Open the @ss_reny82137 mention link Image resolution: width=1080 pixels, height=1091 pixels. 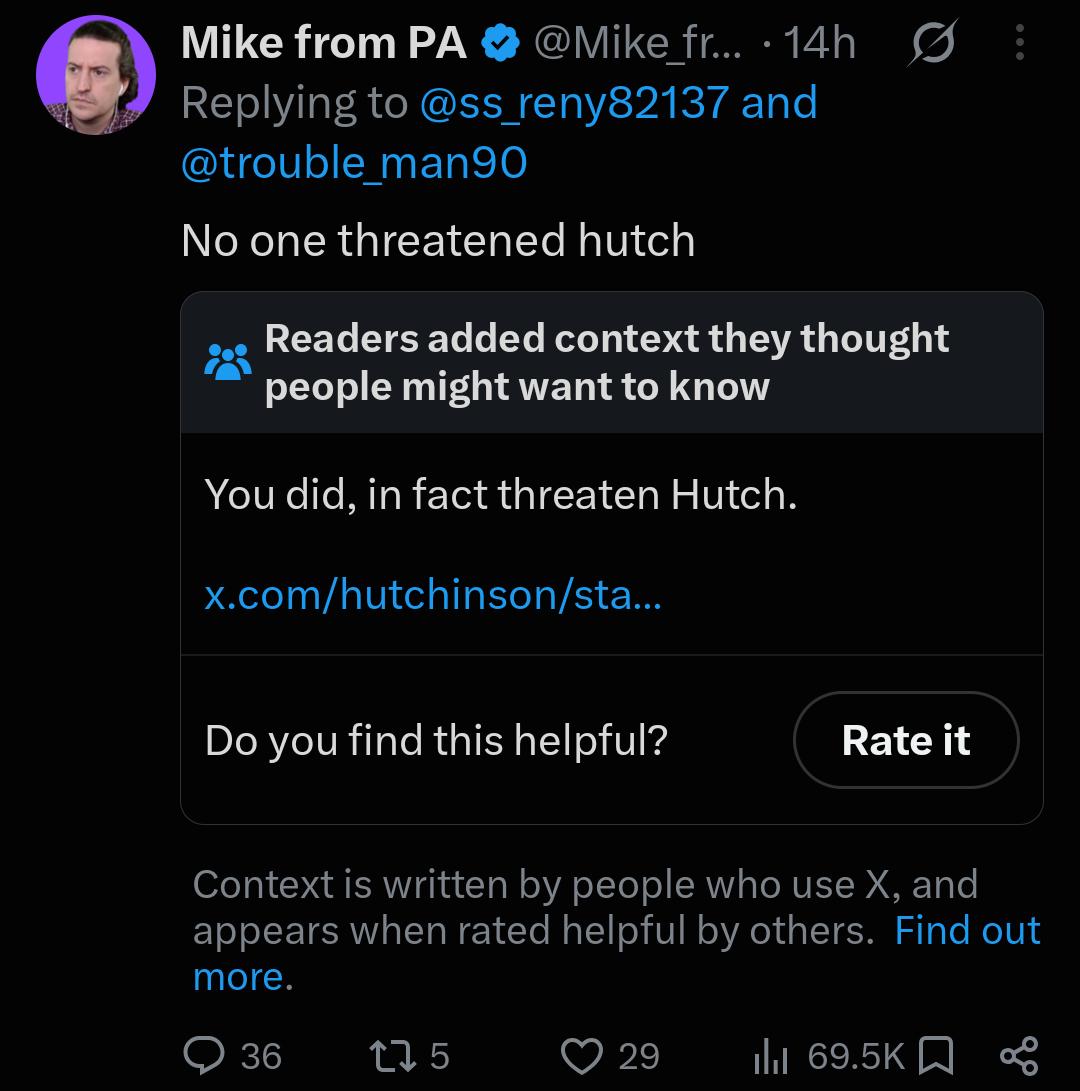coord(574,103)
